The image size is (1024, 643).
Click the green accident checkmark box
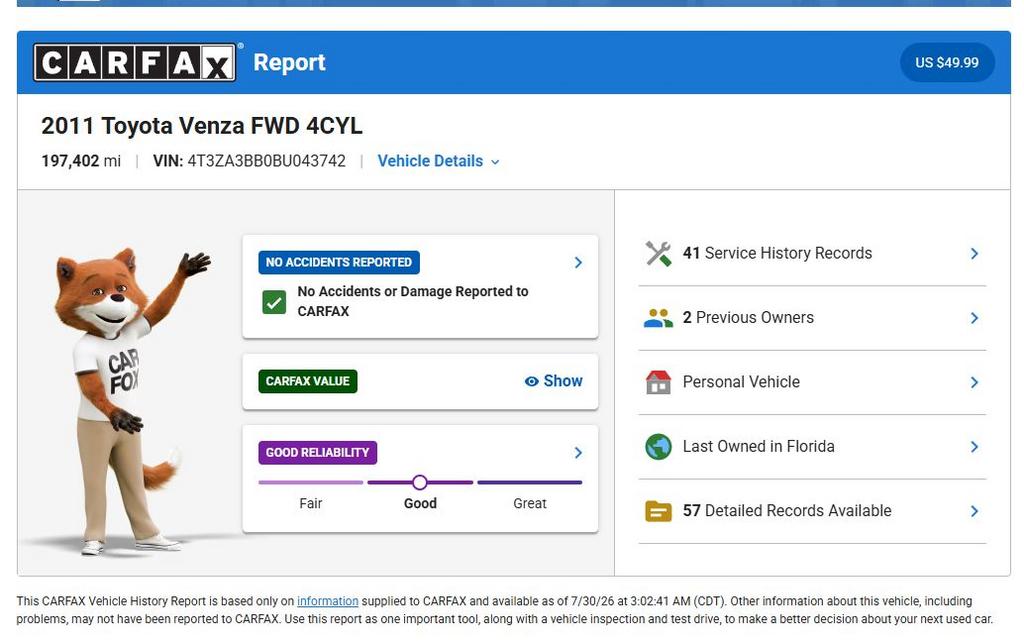[x=274, y=302]
